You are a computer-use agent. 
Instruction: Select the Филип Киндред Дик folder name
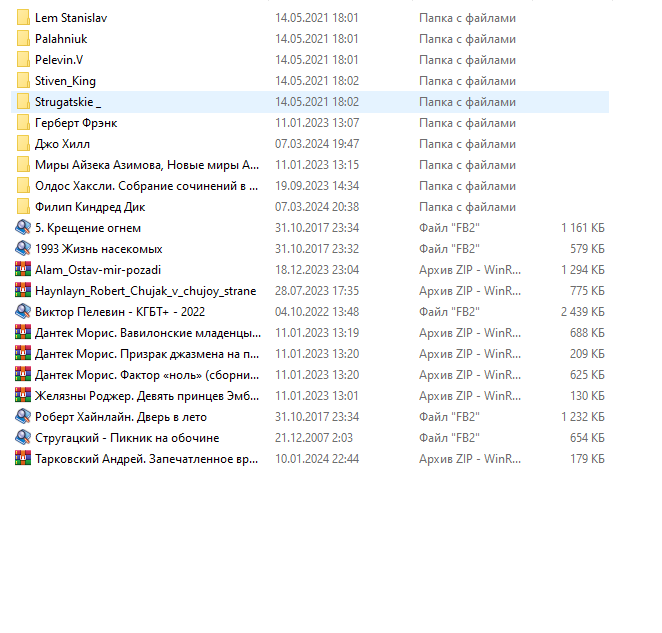(x=90, y=207)
